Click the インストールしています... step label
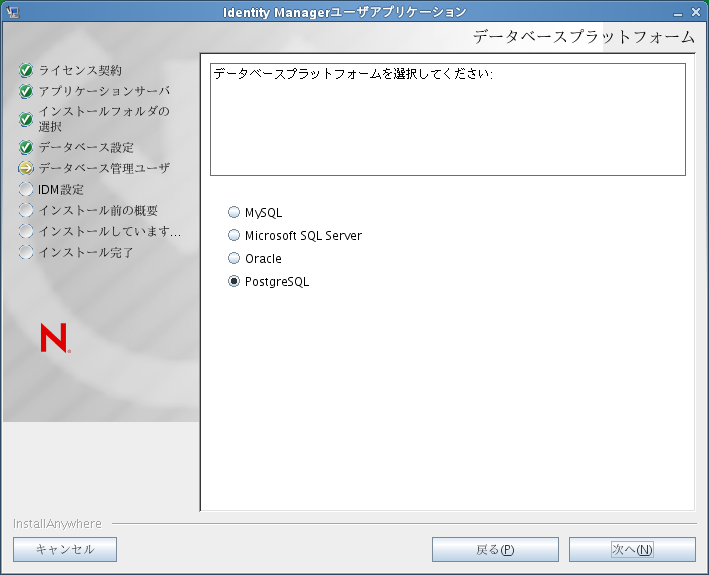Image resolution: width=709 pixels, height=575 pixels. [x=110, y=231]
